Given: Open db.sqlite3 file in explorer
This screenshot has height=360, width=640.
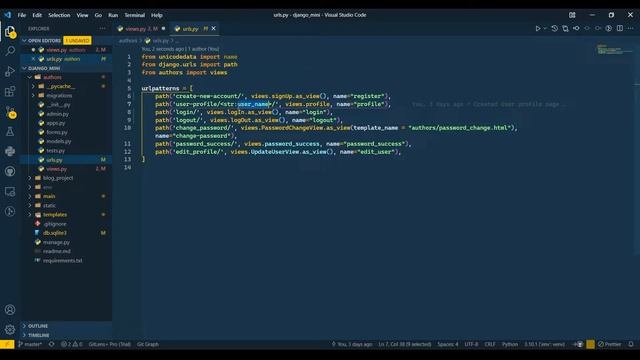Looking at the screenshot, I should (66, 233).
